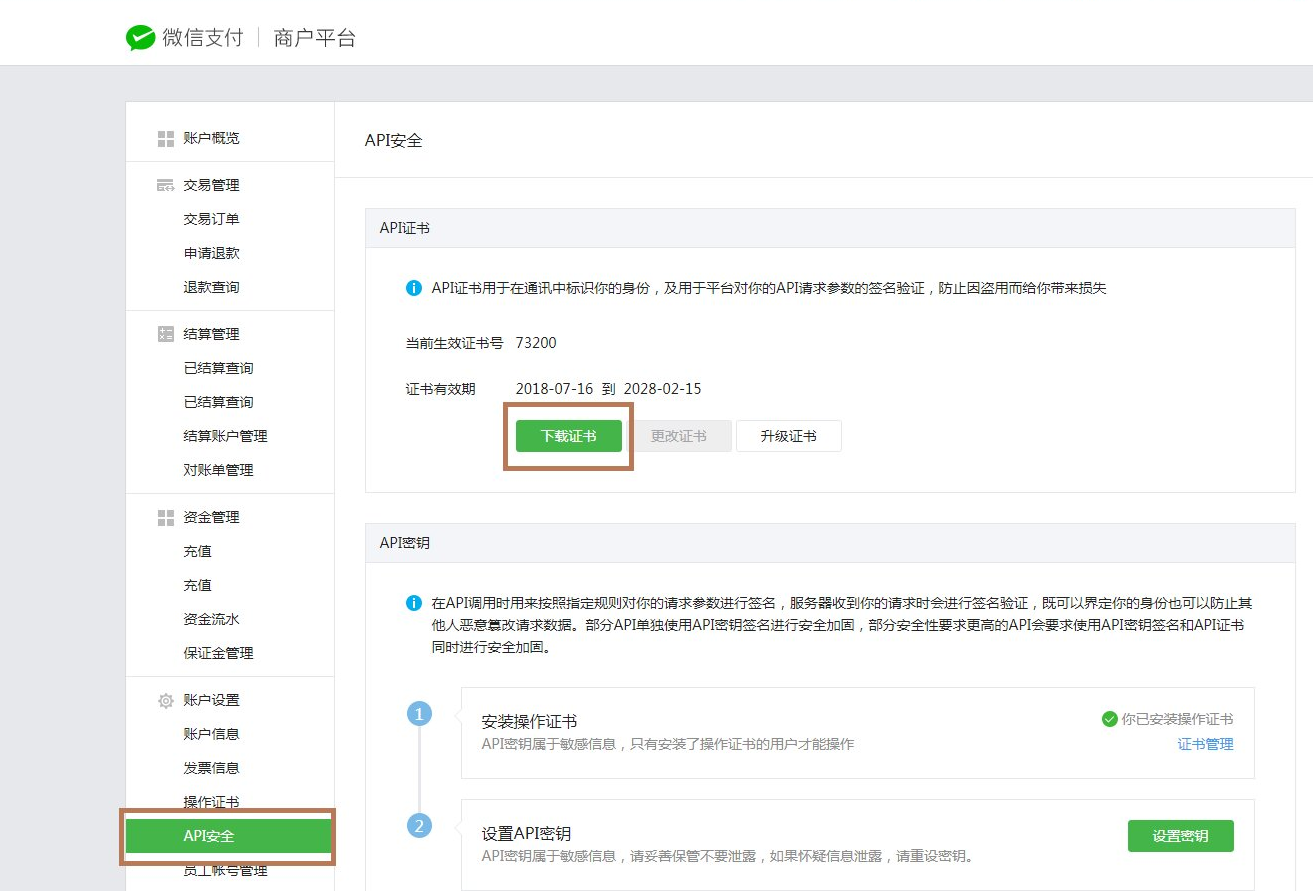Navigate to 发票信息 in the sidebar
The height and width of the screenshot is (891, 1313).
[211, 768]
